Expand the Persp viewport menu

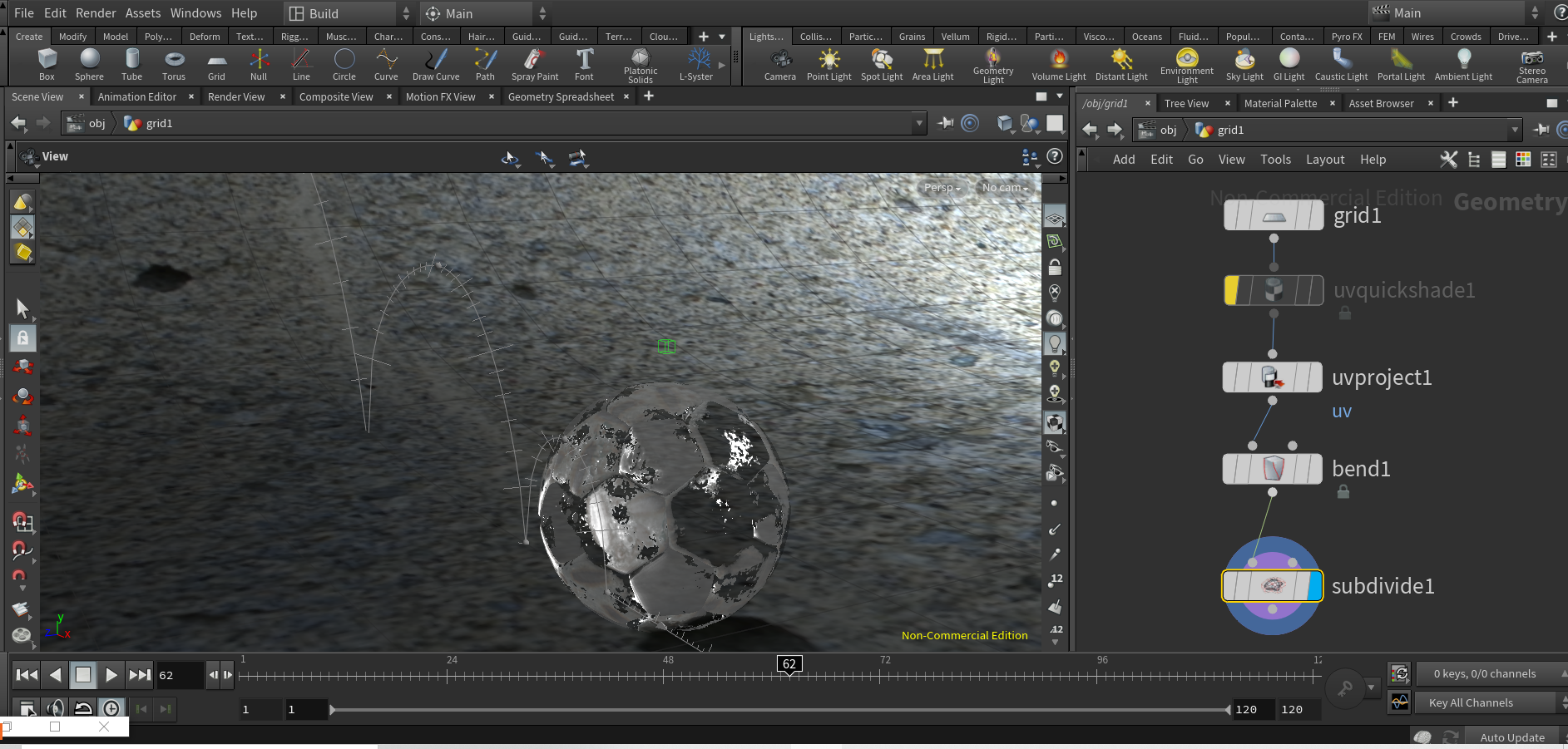point(942,188)
